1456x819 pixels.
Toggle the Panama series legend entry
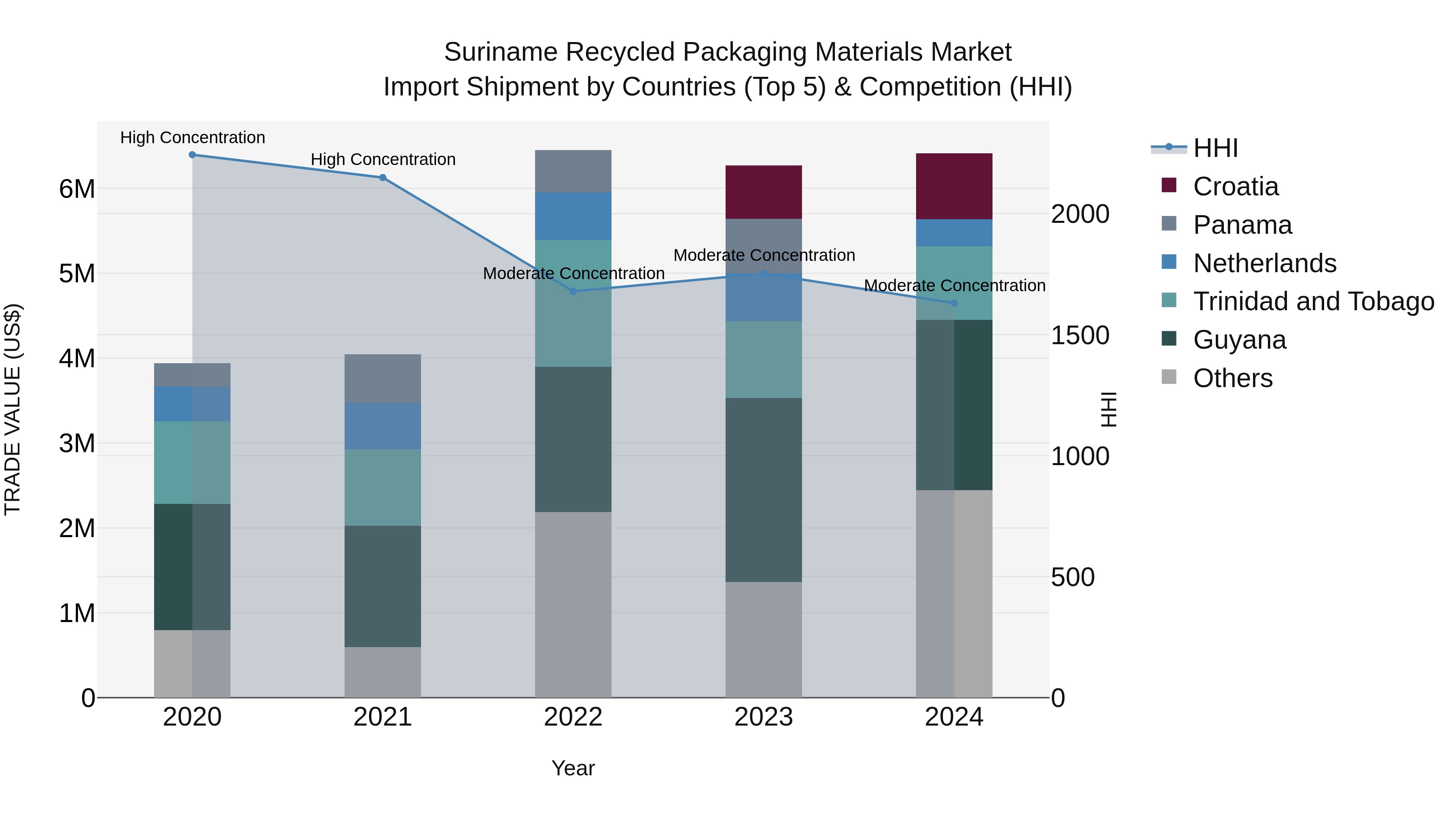pos(1227,225)
